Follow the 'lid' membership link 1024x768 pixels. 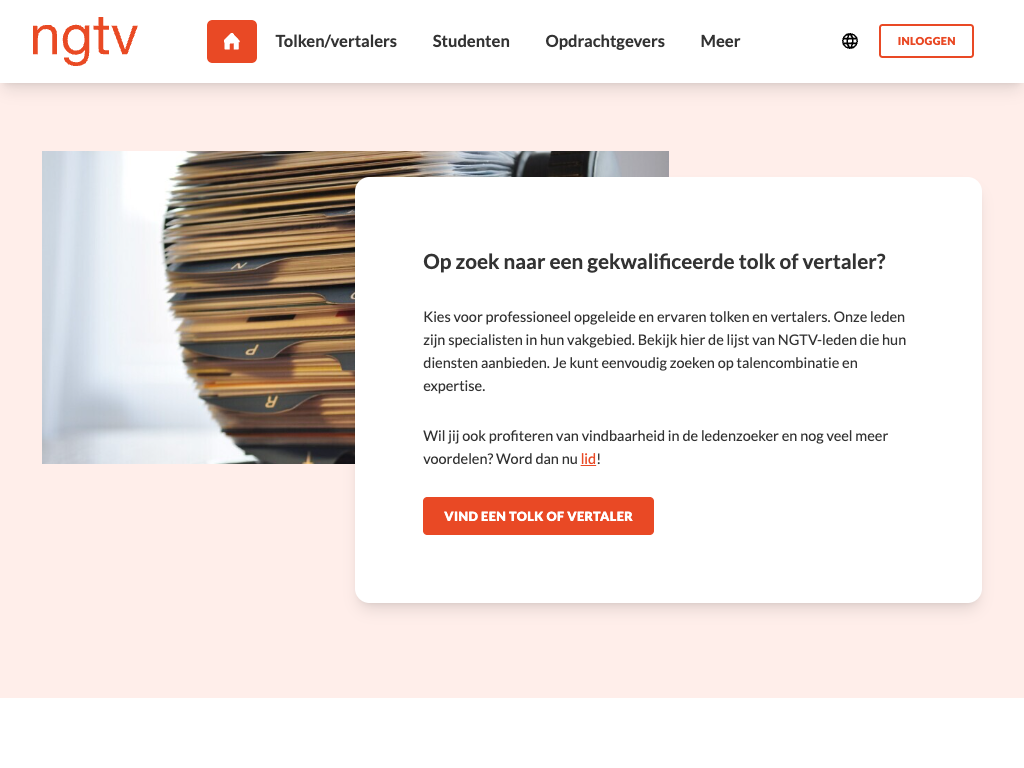click(x=588, y=459)
